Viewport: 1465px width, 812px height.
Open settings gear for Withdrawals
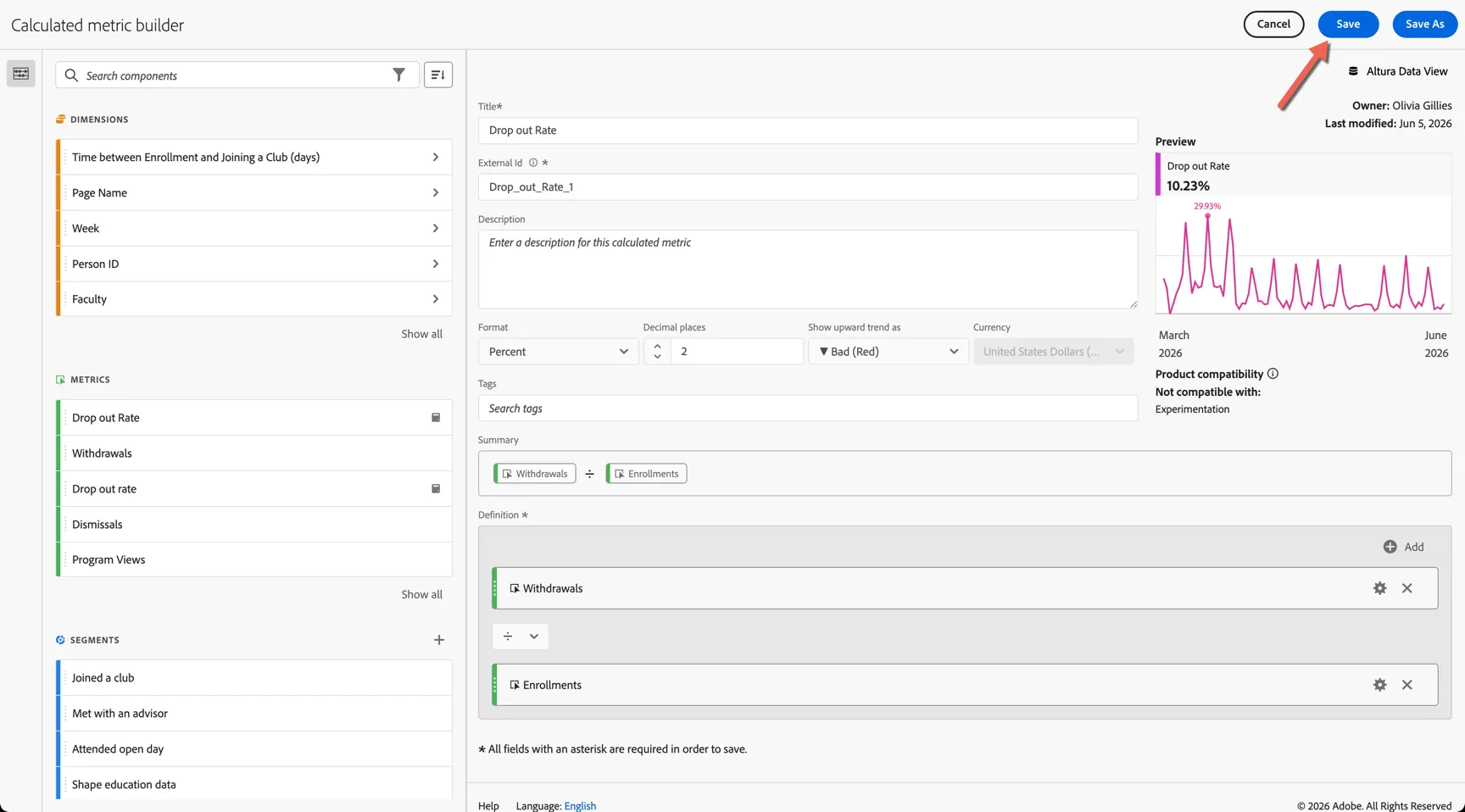(1379, 588)
